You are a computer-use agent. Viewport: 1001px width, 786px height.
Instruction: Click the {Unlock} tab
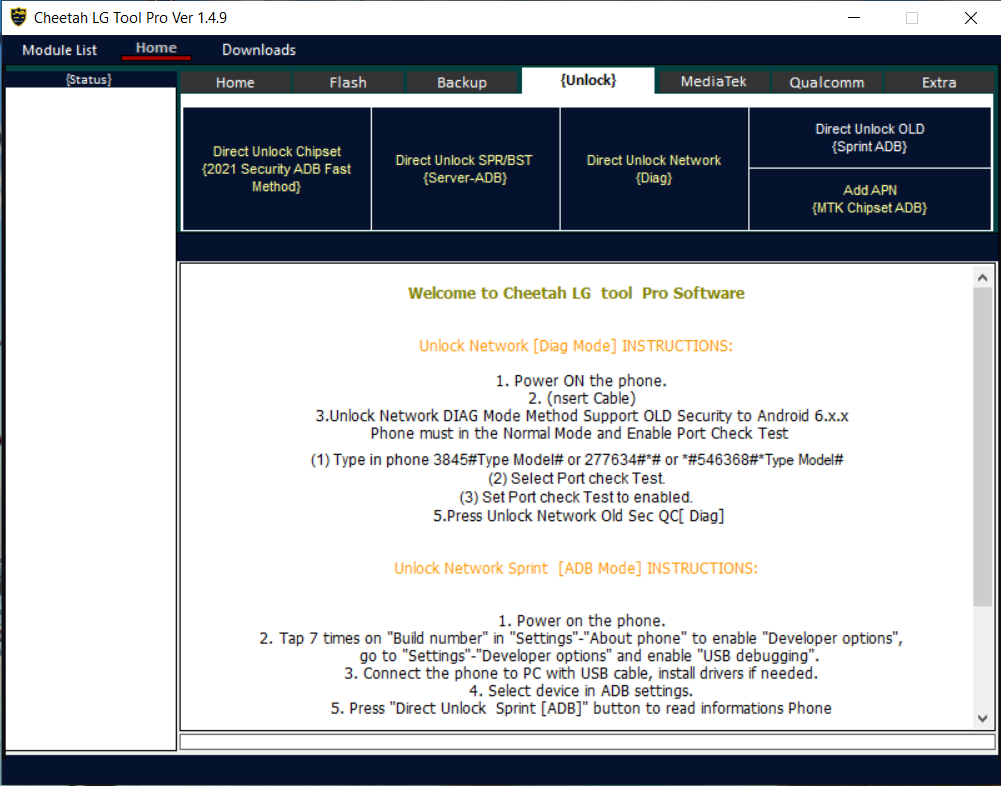tap(588, 81)
